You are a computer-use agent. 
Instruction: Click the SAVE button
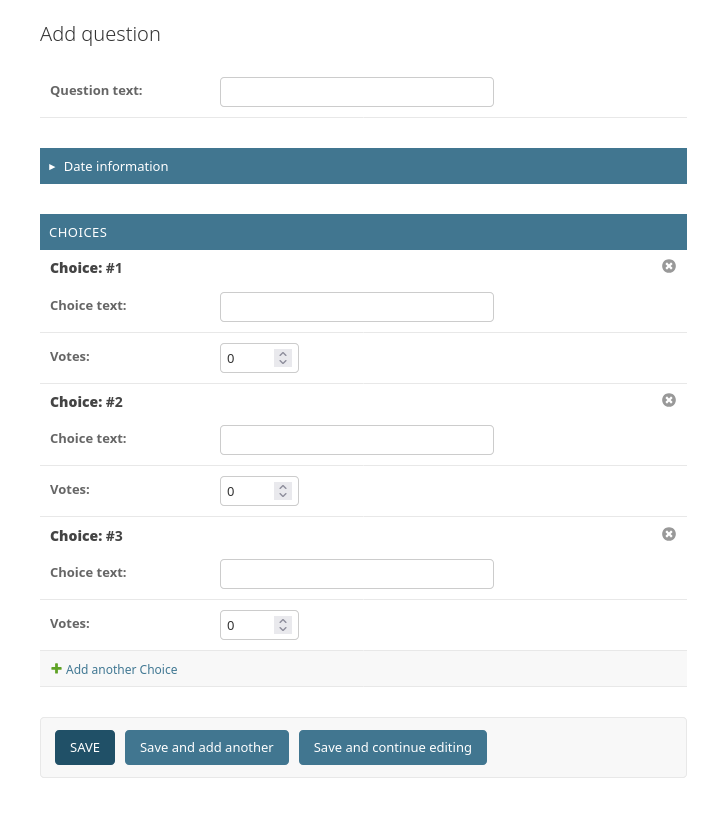click(84, 747)
